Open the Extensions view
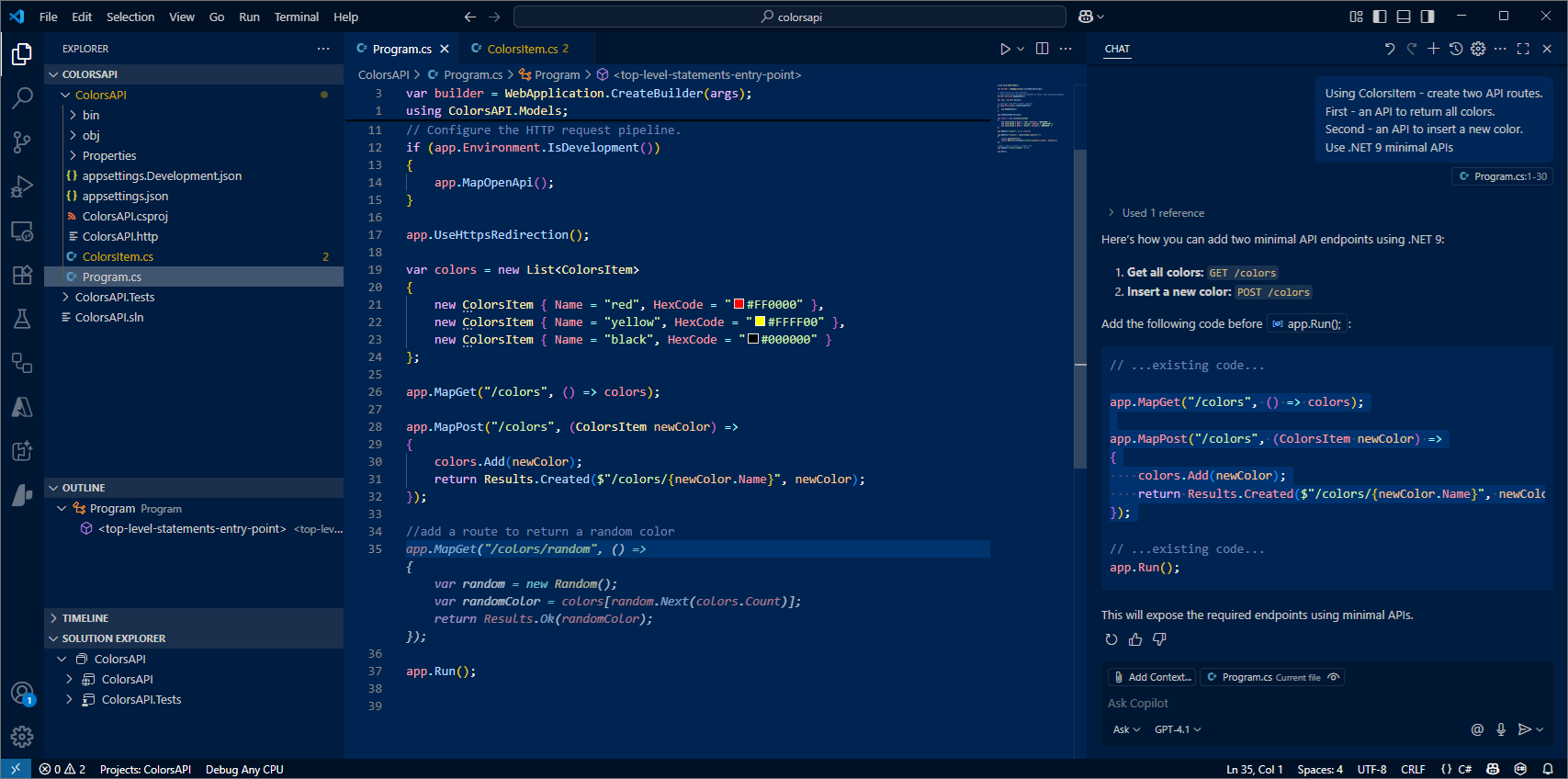Viewport: 1568px width, 779px height. (22, 275)
